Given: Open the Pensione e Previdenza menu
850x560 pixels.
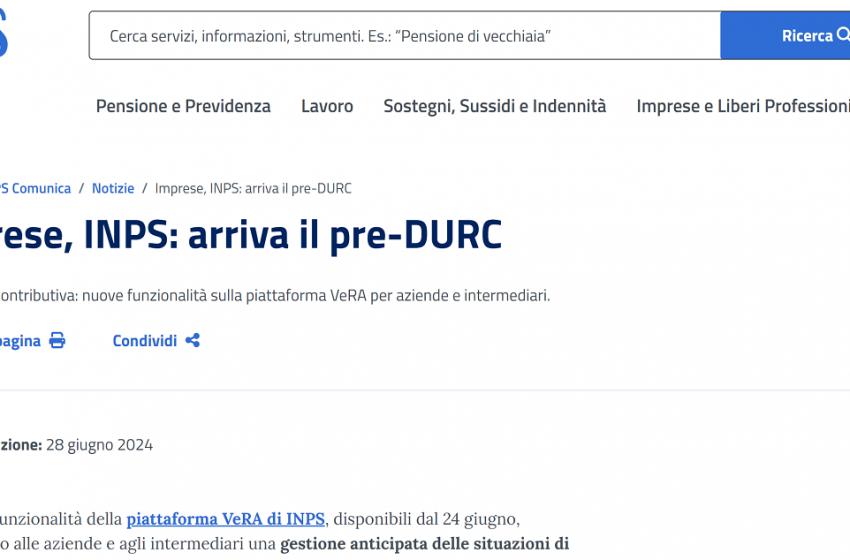Looking at the screenshot, I should point(183,106).
